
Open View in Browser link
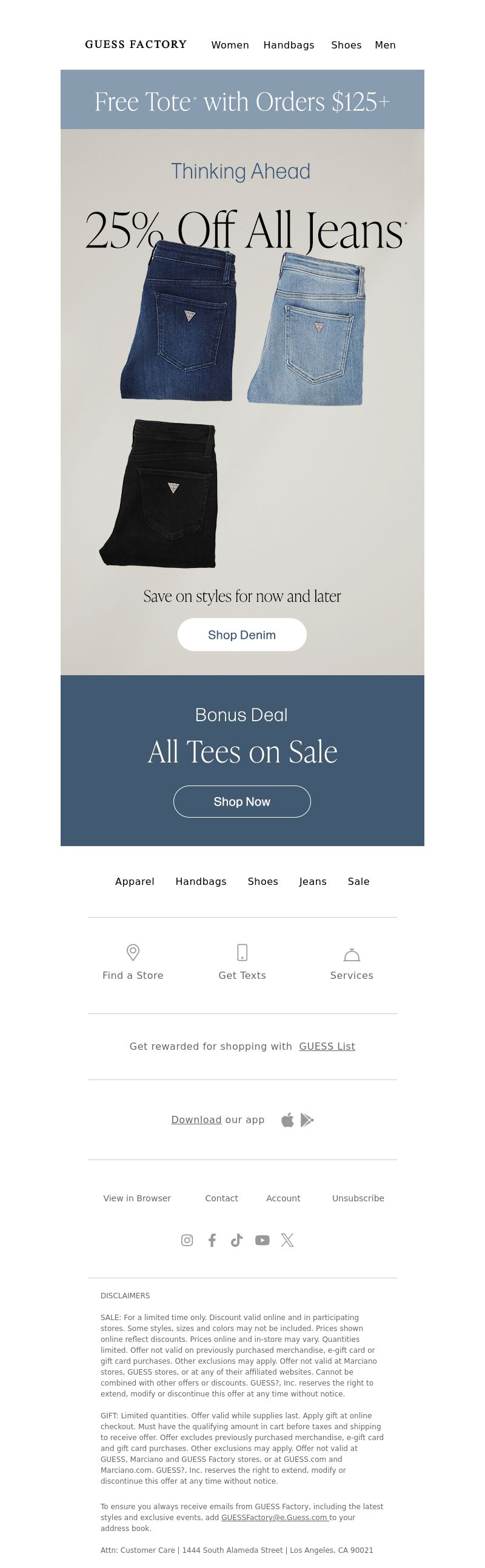tap(137, 1198)
